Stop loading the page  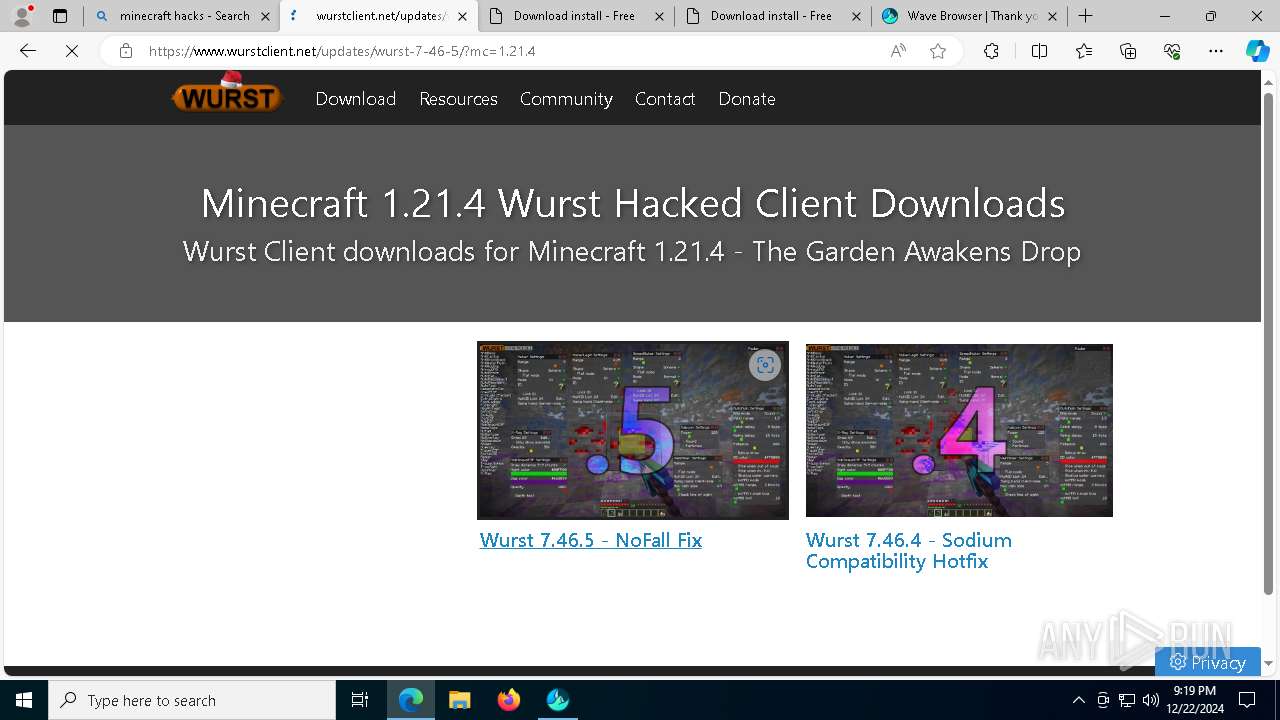(x=72, y=51)
